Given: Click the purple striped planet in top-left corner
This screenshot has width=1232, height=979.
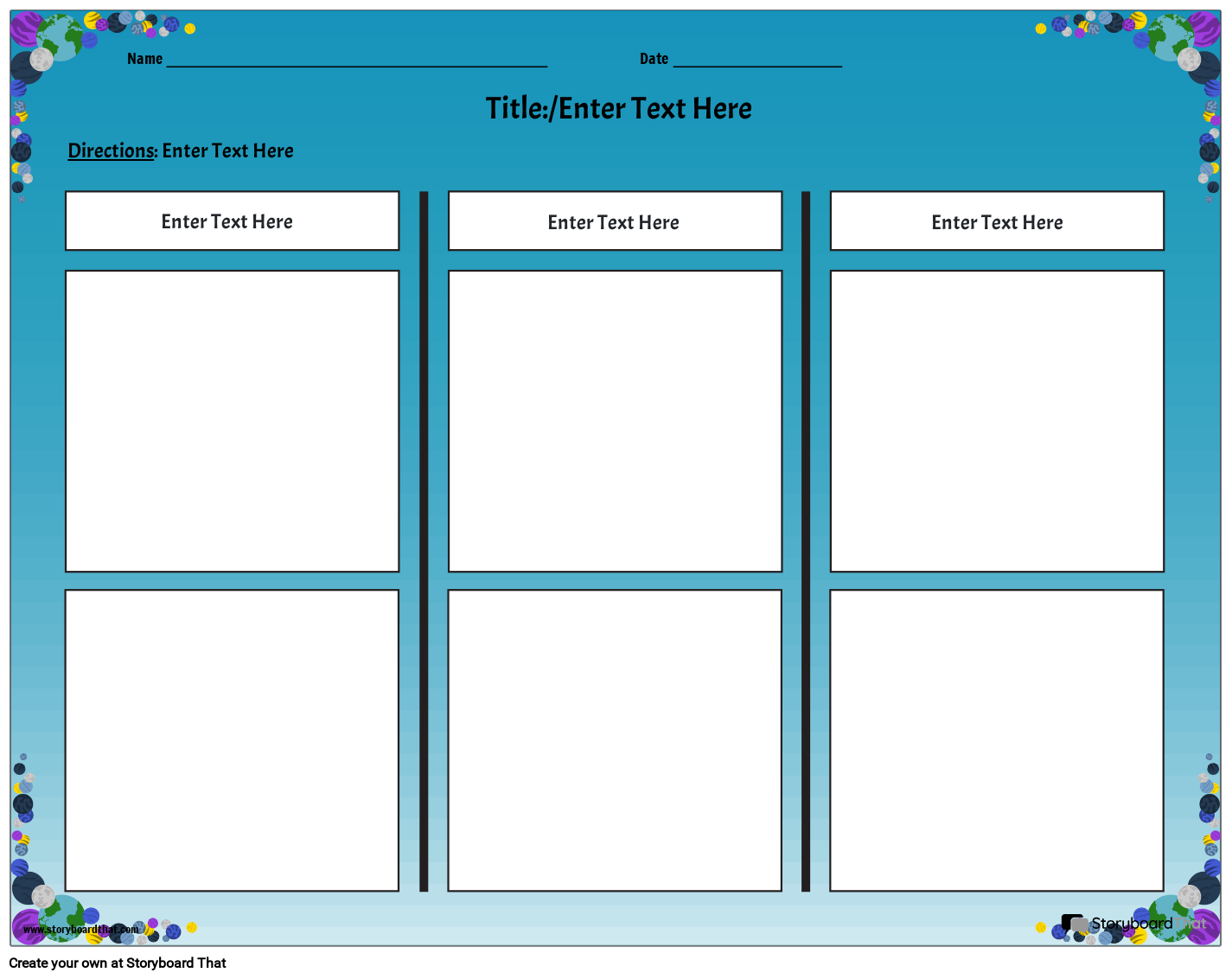Looking at the screenshot, I should click(x=26, y=29).
